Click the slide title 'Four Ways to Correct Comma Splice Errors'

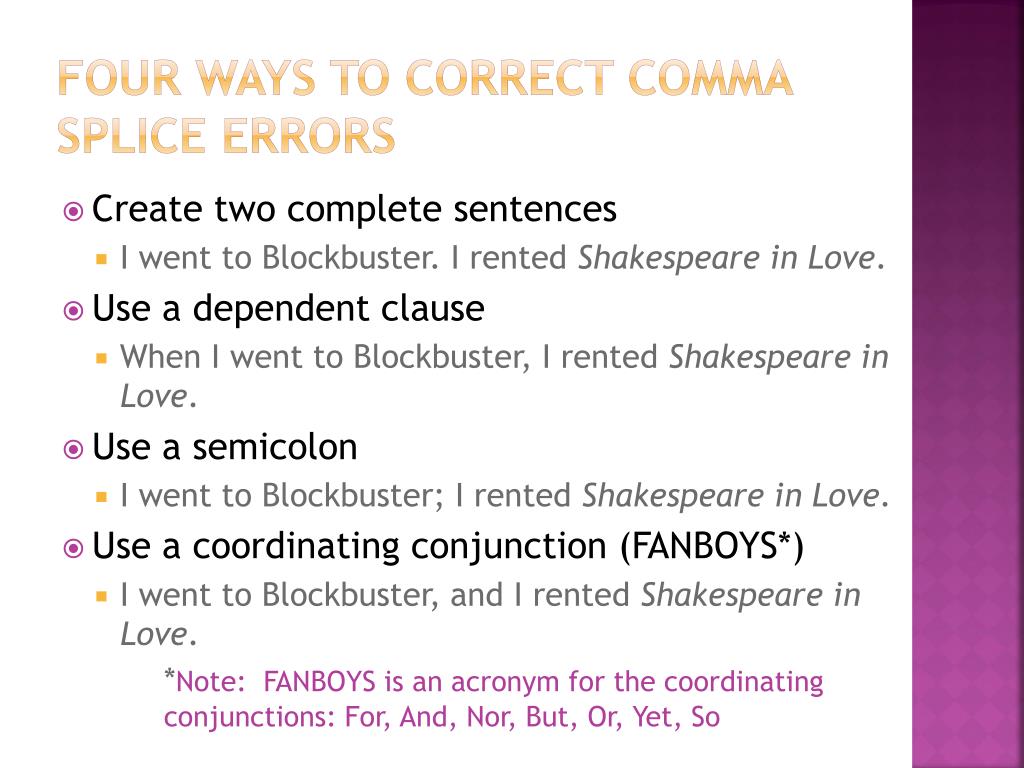tap(425, 107)
